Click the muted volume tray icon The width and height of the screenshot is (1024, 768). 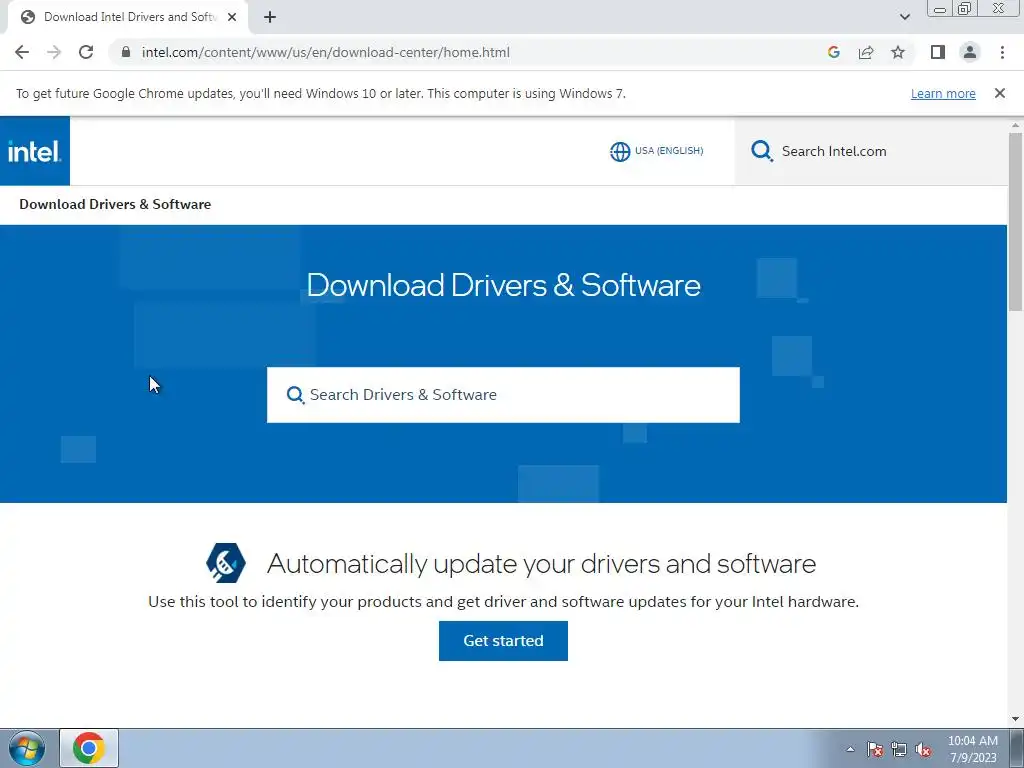tap(923, 749)
